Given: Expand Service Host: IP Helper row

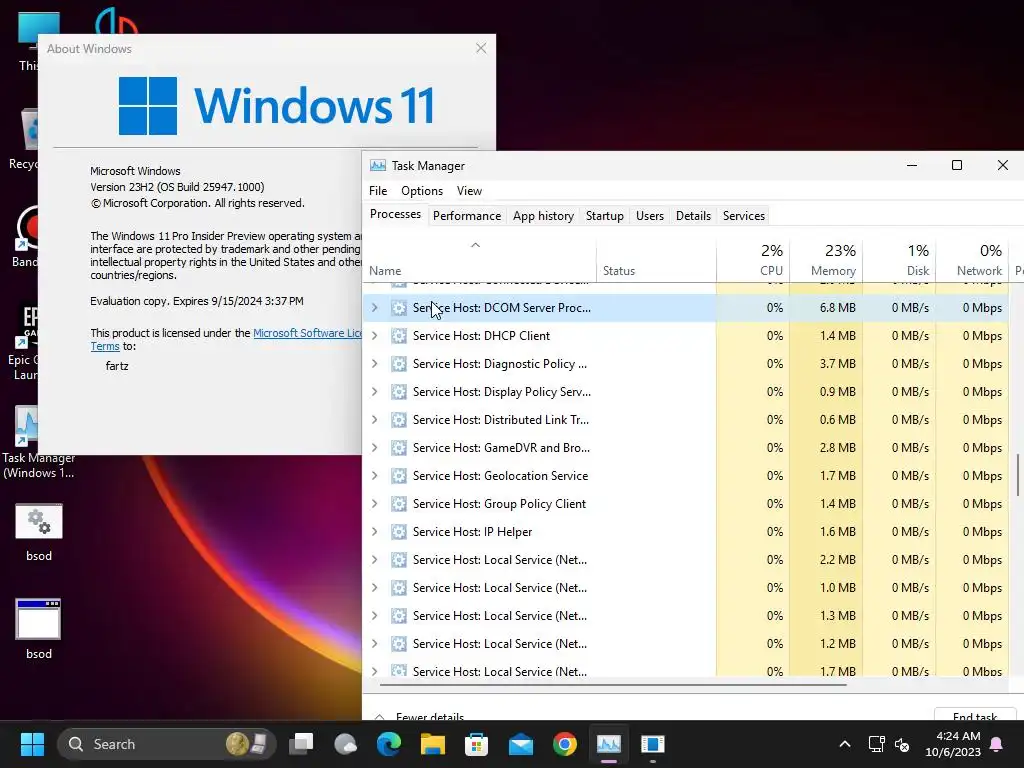Looking at the screenshot, I should coord(374,532).
